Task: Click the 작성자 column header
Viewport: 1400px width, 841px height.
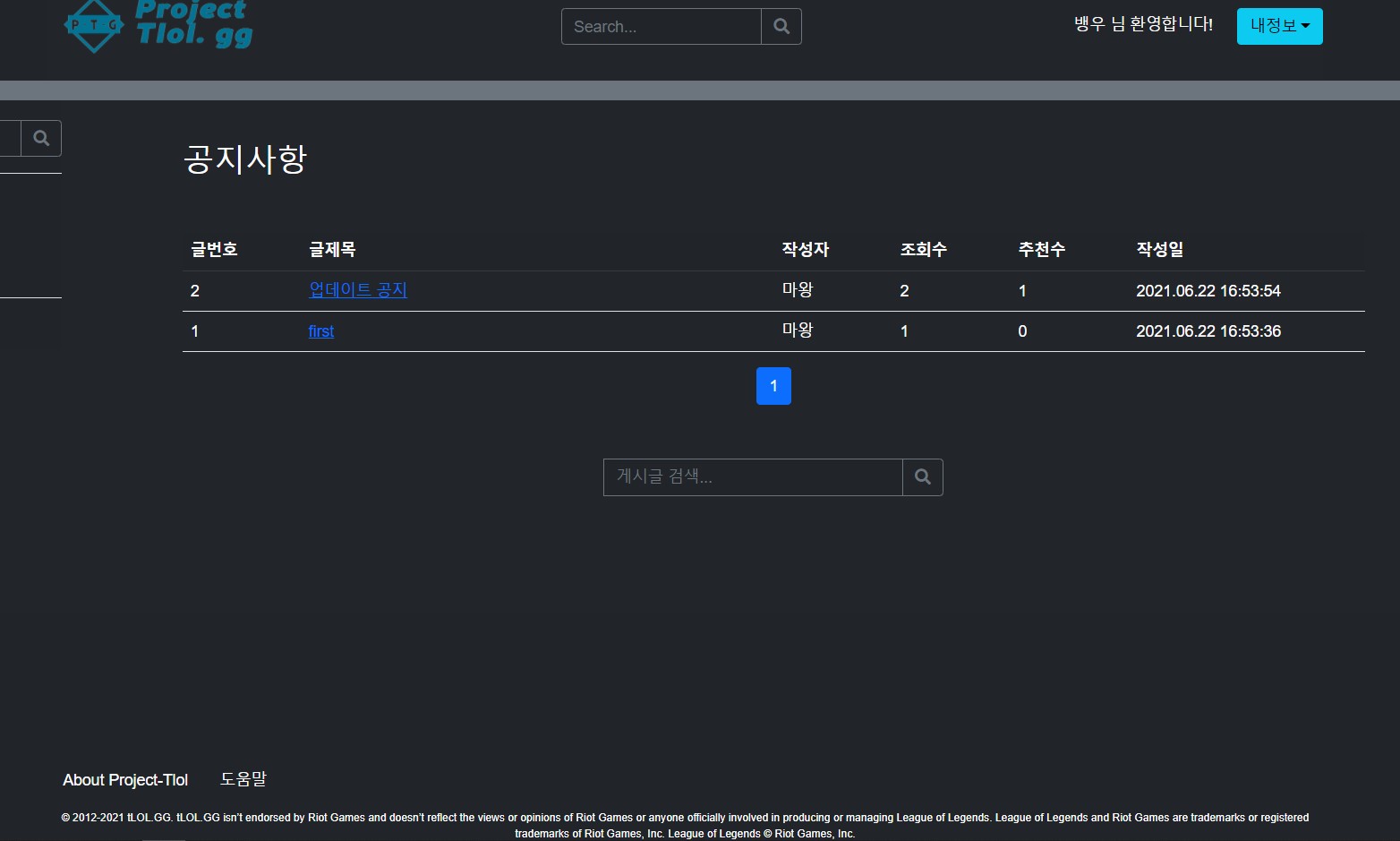Action: coord(806,250)
